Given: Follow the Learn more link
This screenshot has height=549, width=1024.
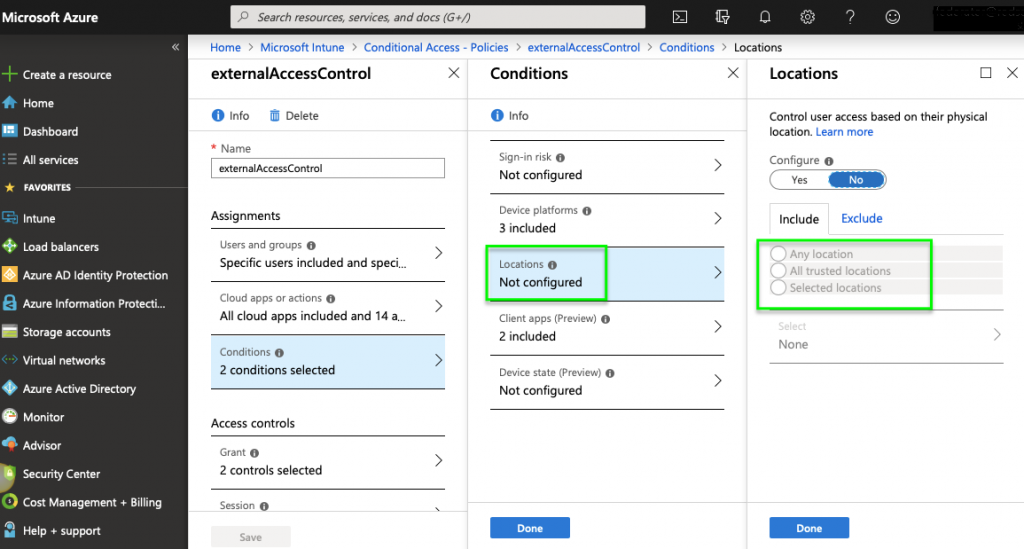Looking at the screenshot, I should coord(844,132).
